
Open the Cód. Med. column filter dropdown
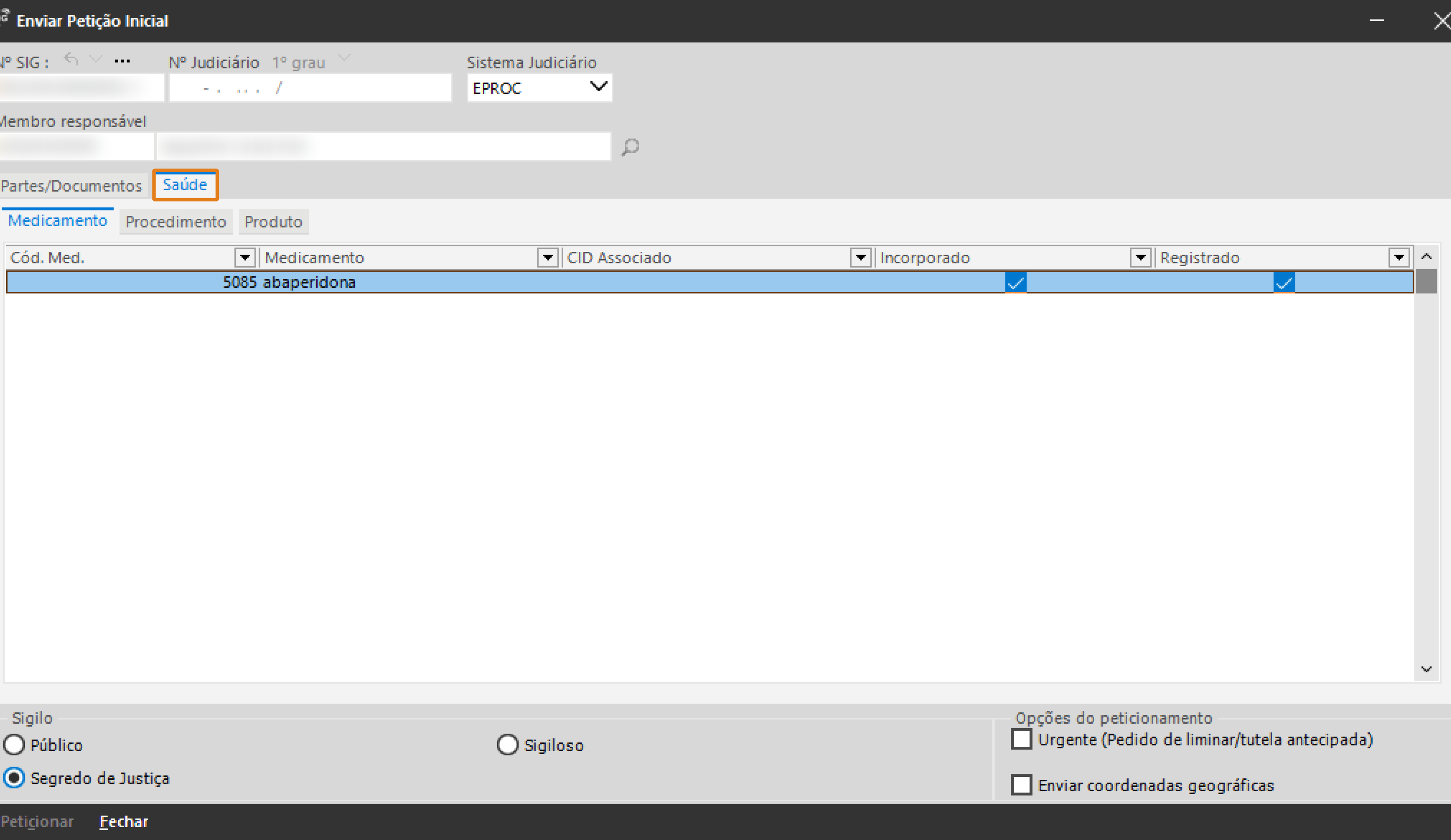pos(245,257)
